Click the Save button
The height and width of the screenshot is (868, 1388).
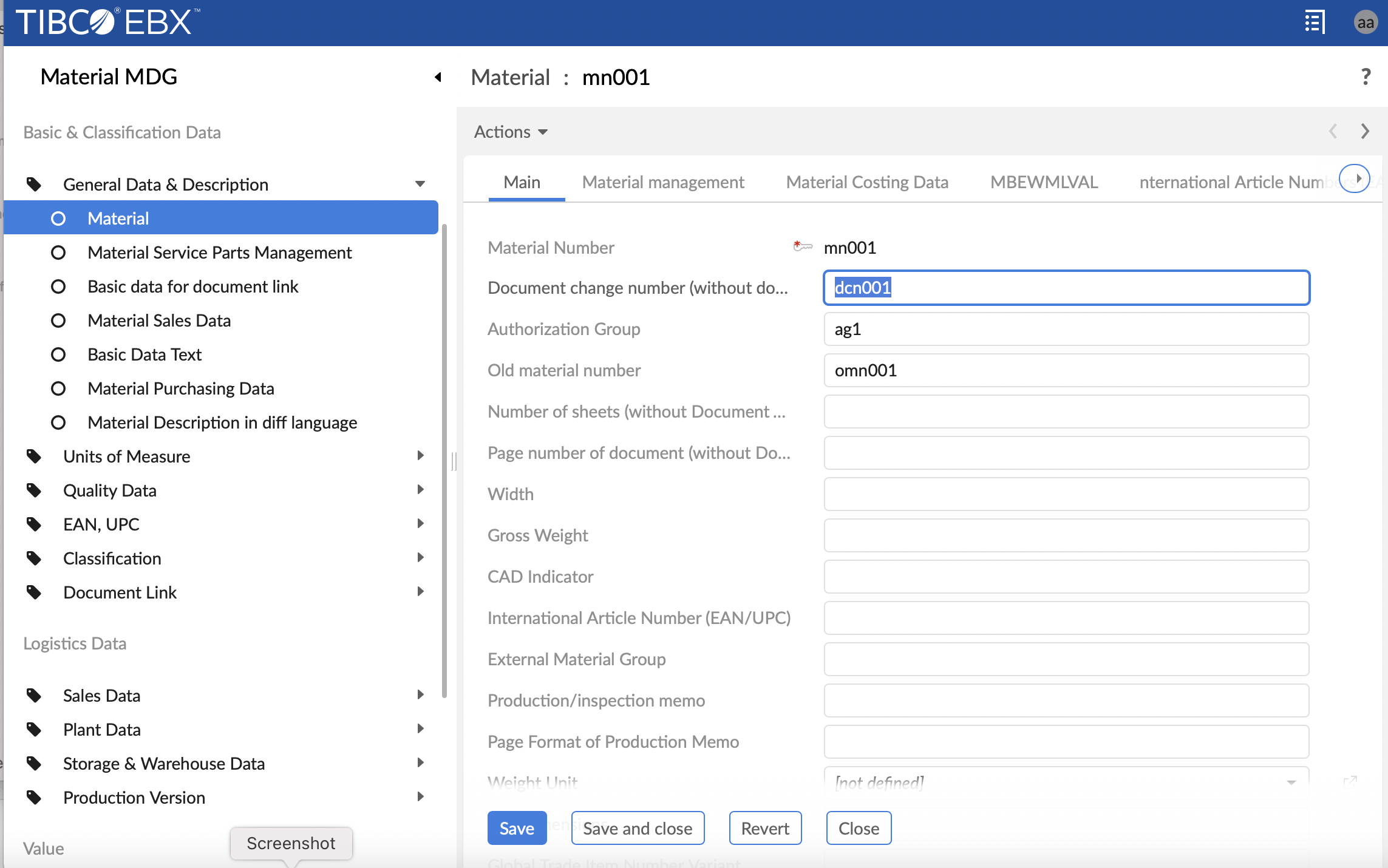tap(517, 828)
